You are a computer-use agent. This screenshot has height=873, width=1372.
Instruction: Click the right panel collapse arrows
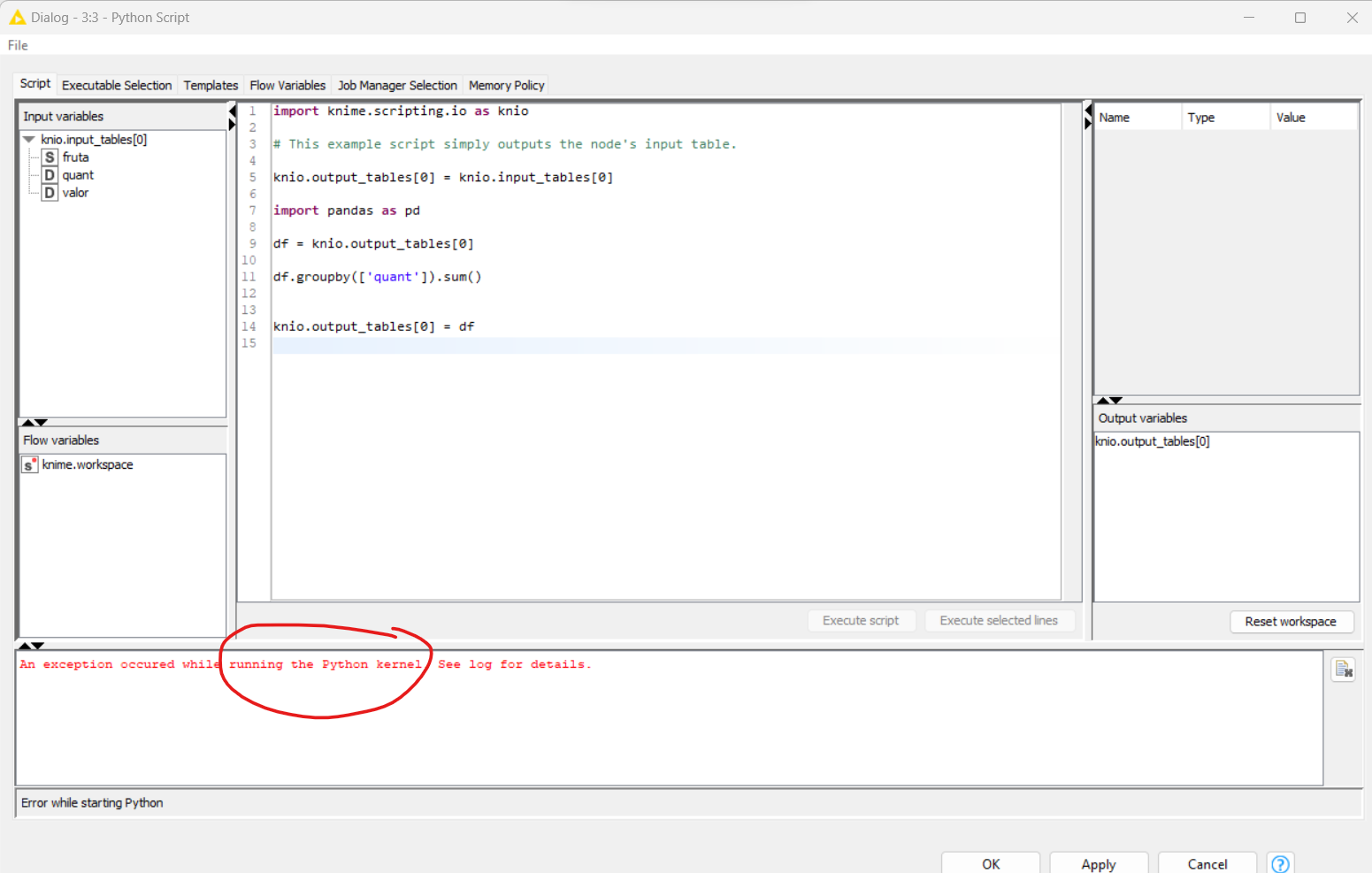click(1088, 118)
